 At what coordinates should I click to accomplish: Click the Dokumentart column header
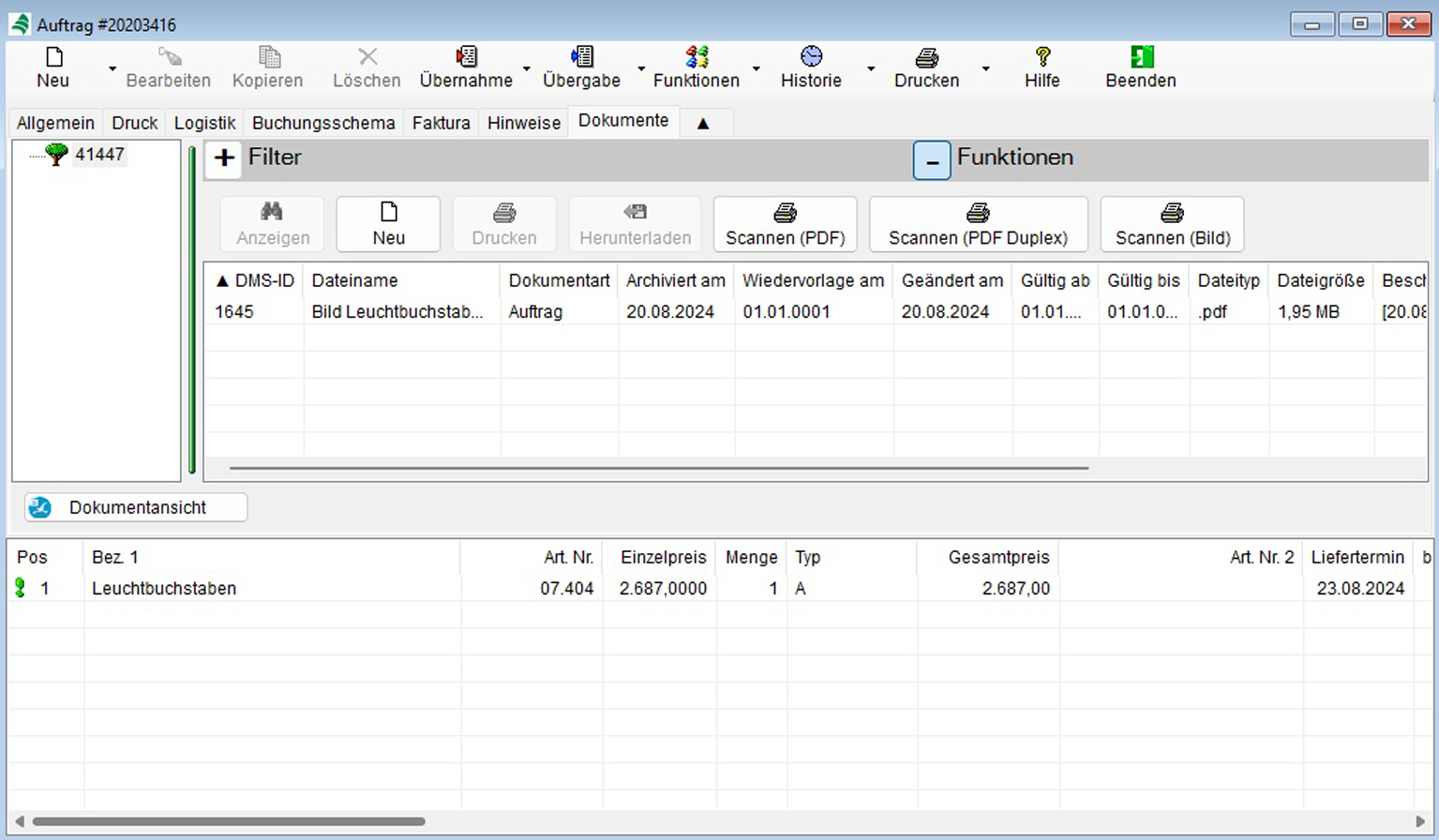pos(560,280)
